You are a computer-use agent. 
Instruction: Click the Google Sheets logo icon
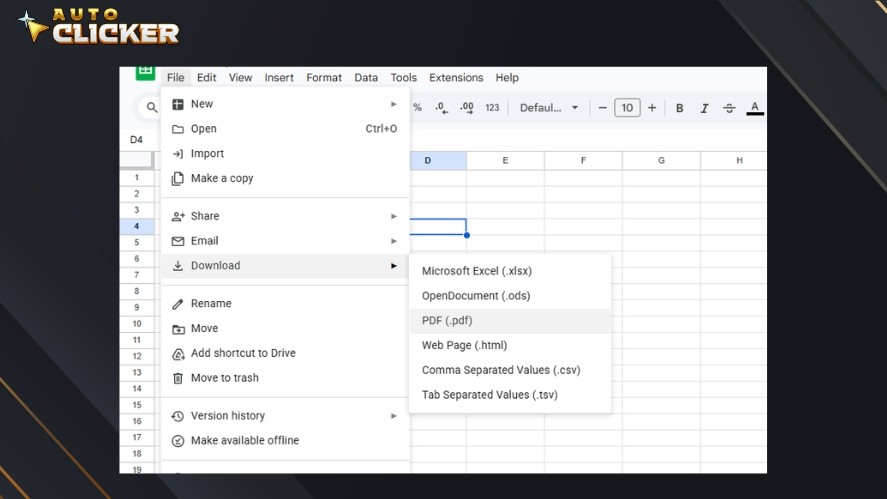145,73
